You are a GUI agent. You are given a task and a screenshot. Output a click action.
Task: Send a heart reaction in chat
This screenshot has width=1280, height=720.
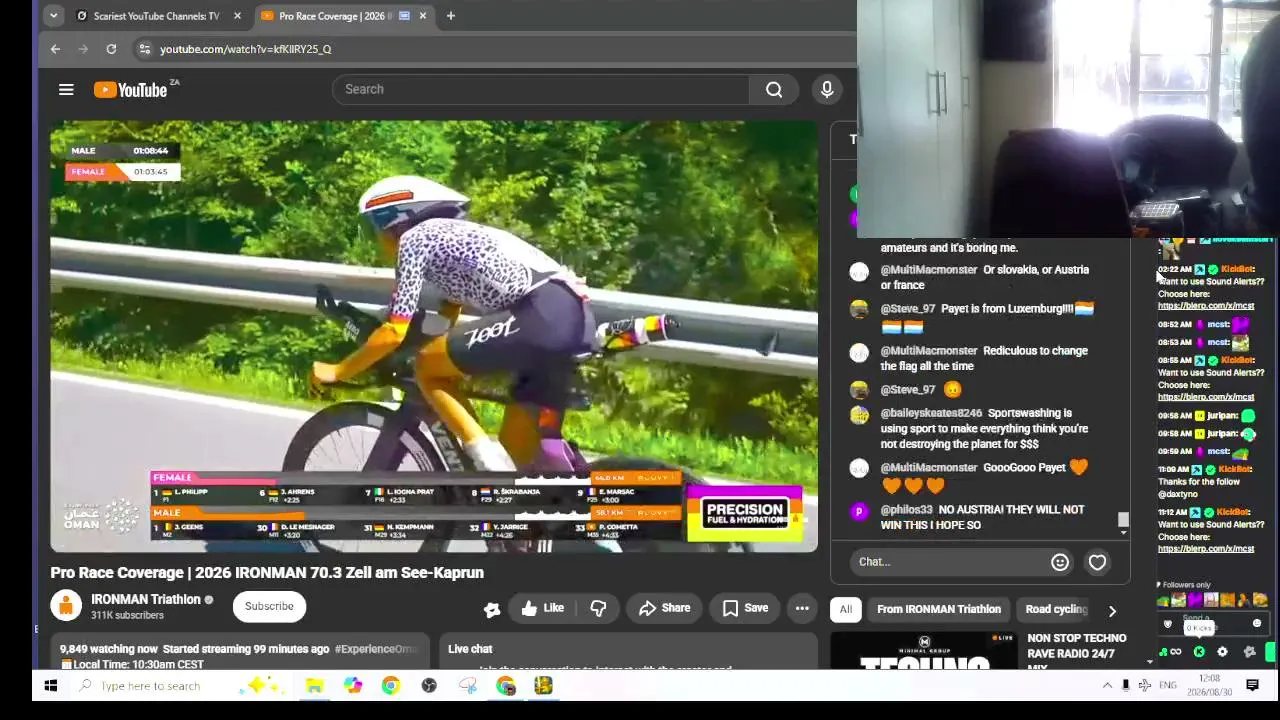coord(1097,562)
